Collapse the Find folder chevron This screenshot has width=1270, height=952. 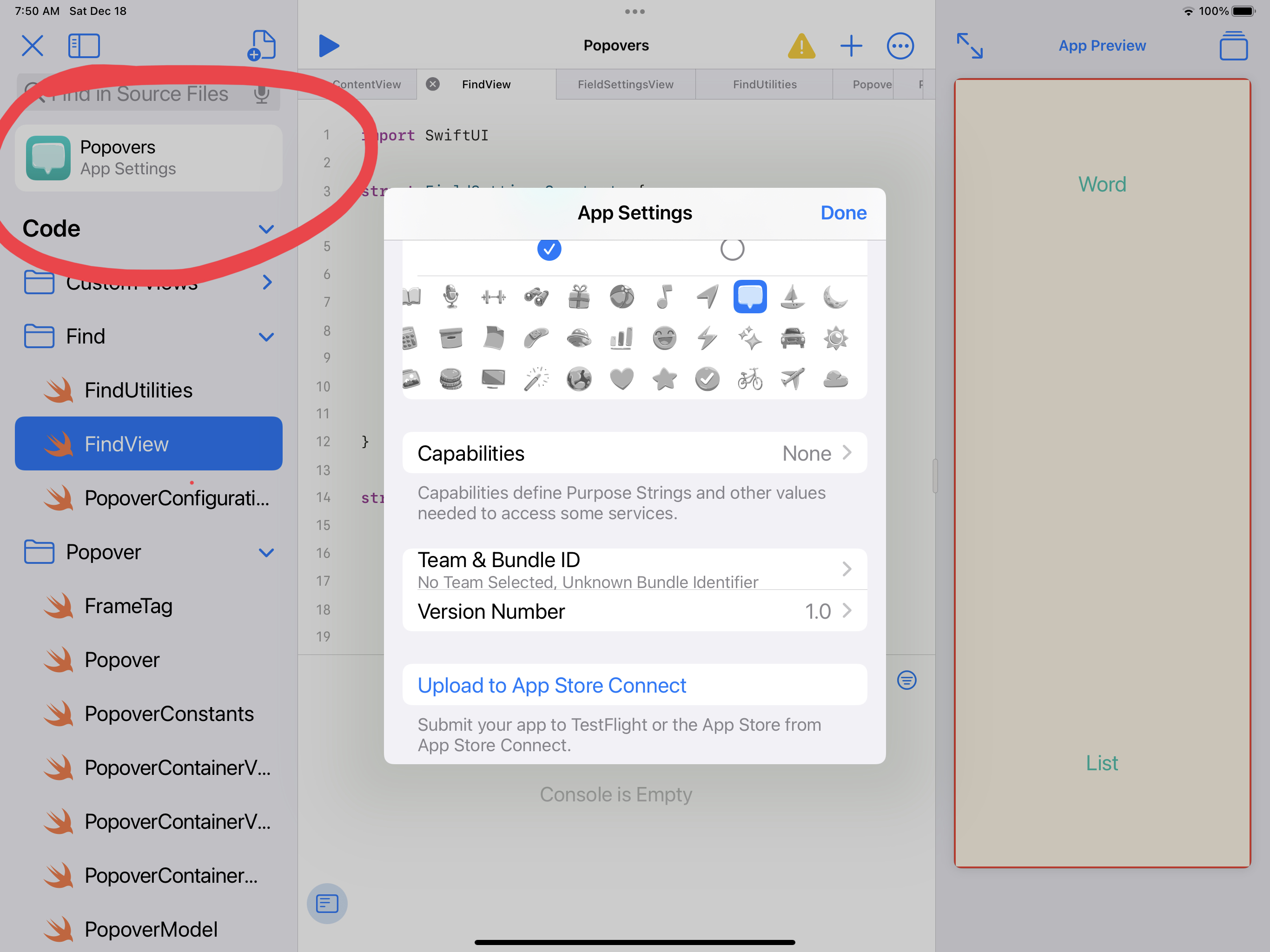tap(266, 337)
